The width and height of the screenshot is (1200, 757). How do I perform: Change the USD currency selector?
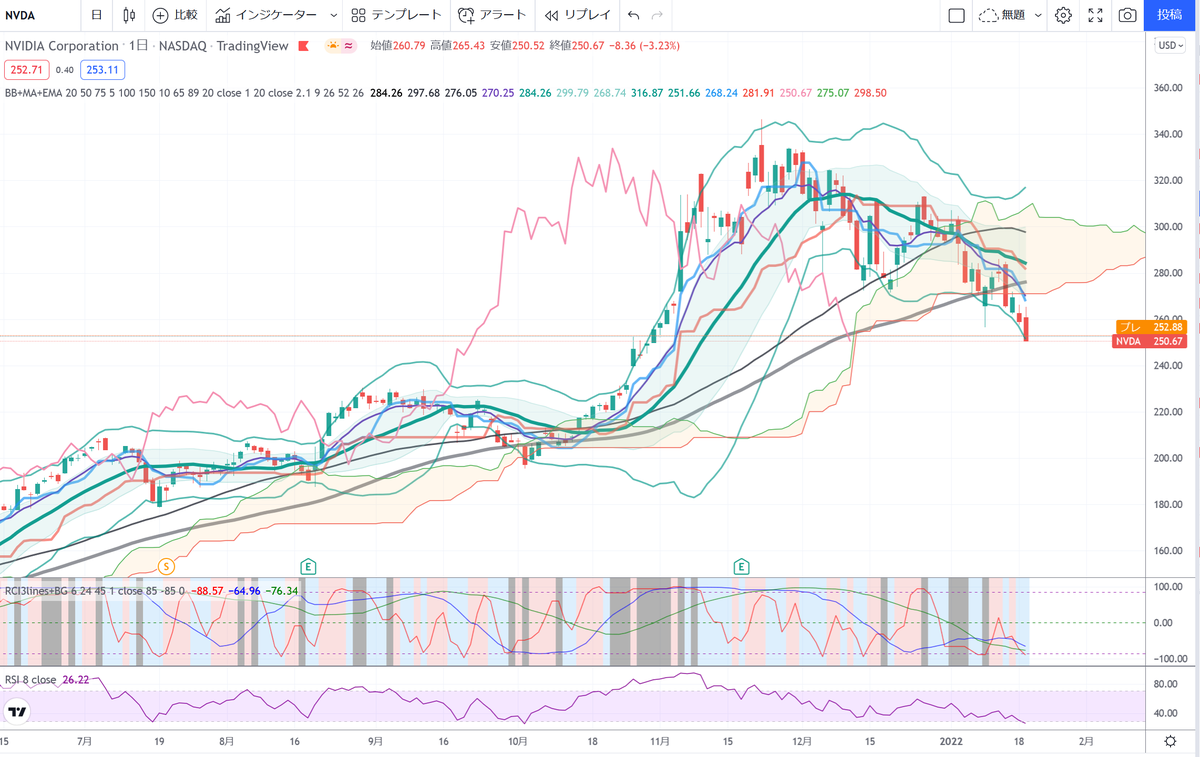(1169, 45)
